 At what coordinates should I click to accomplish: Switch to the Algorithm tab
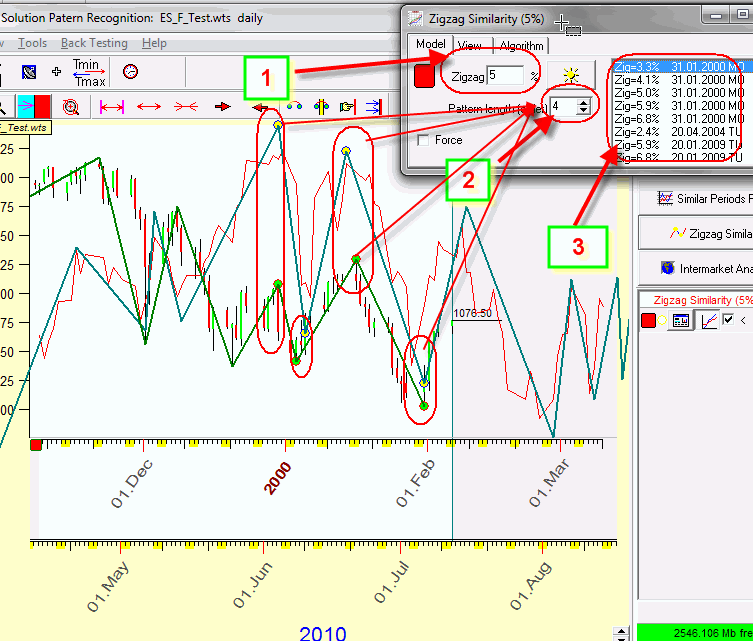(521, 46)
